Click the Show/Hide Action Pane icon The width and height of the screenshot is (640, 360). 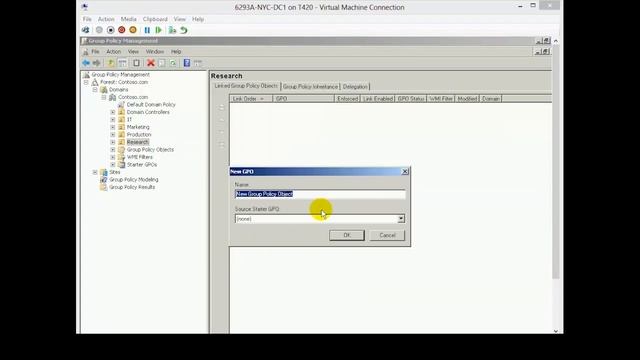coord(198,63)
